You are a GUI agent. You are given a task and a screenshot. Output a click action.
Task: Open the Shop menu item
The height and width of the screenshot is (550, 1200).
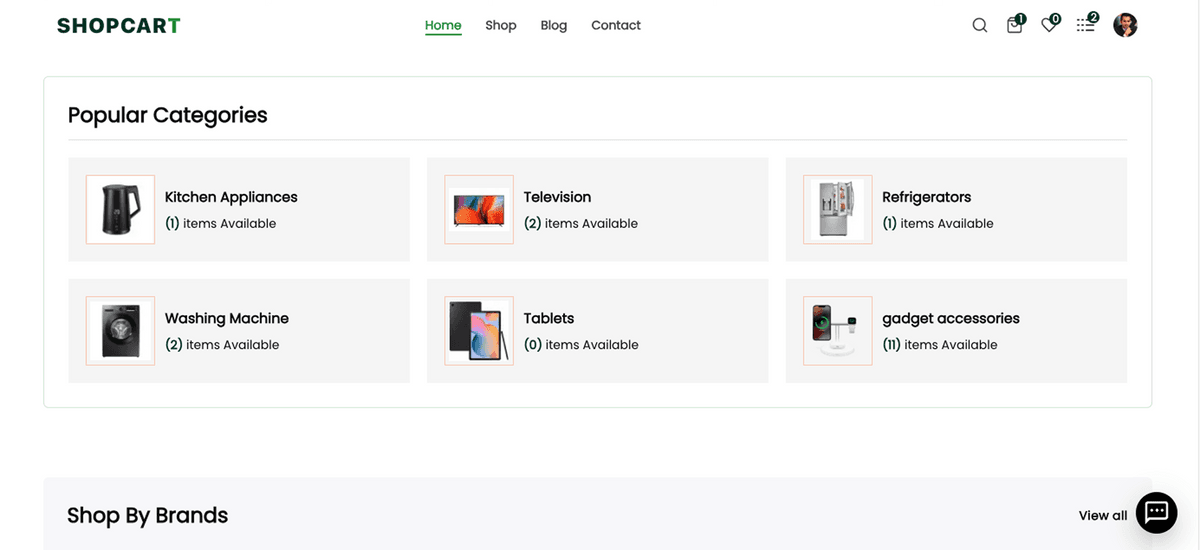pyautogui.click(x=501, y=26)
